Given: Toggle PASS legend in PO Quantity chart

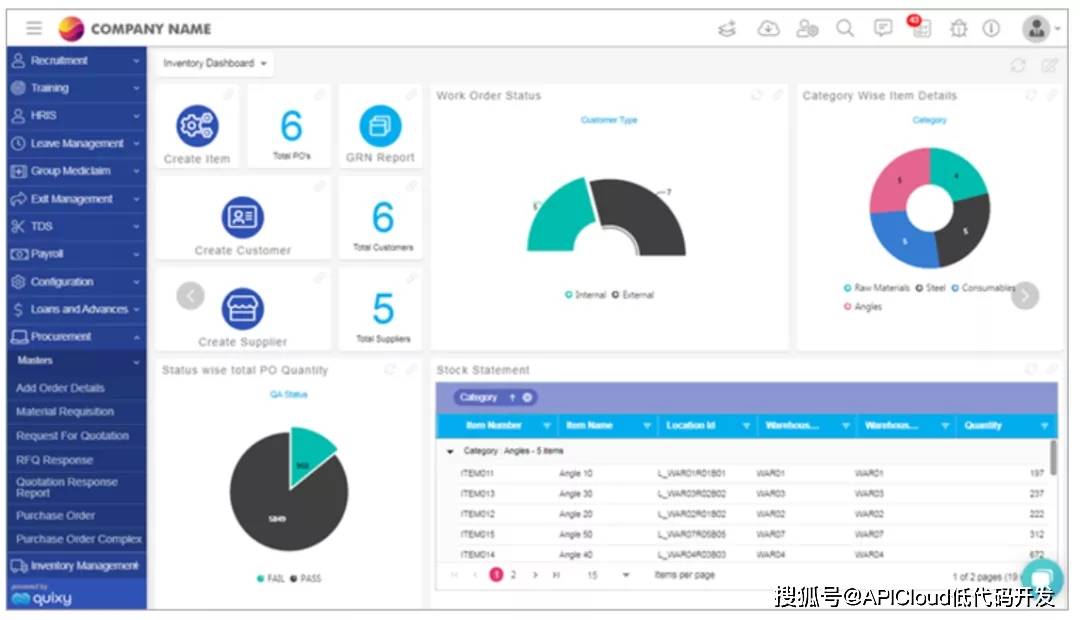Looking at the screenshot, I should pyautogui.click(x=305, y=579).
